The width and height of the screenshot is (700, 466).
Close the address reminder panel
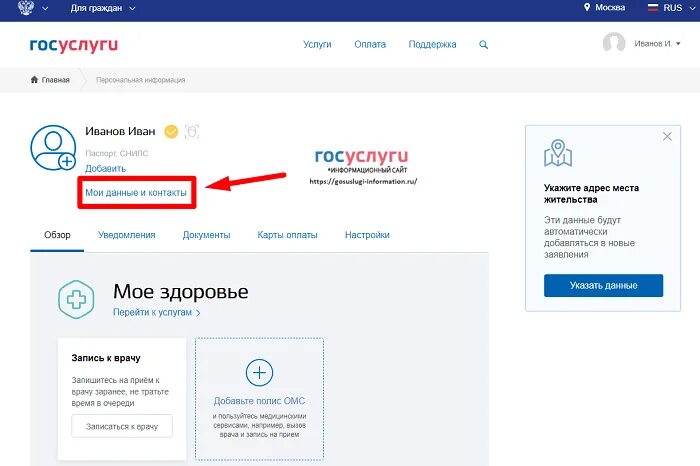(x=667, y=136)
